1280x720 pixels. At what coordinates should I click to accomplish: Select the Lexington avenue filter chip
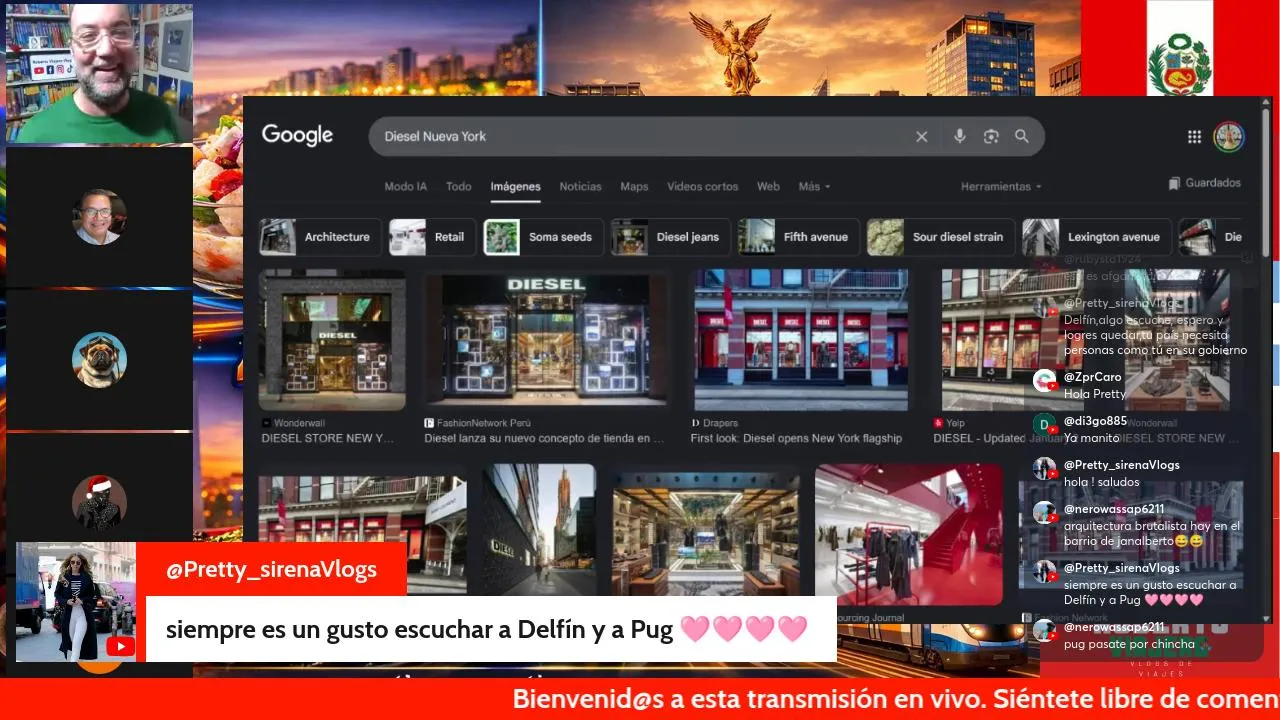click(x=1096, y=237)
